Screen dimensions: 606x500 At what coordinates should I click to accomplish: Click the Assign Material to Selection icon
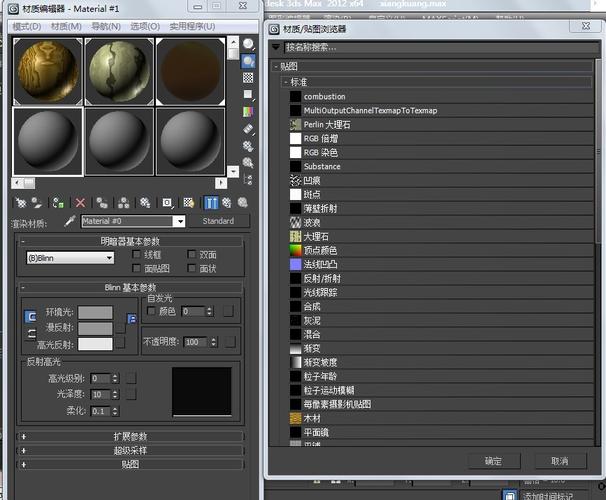[x=60, y=202]
